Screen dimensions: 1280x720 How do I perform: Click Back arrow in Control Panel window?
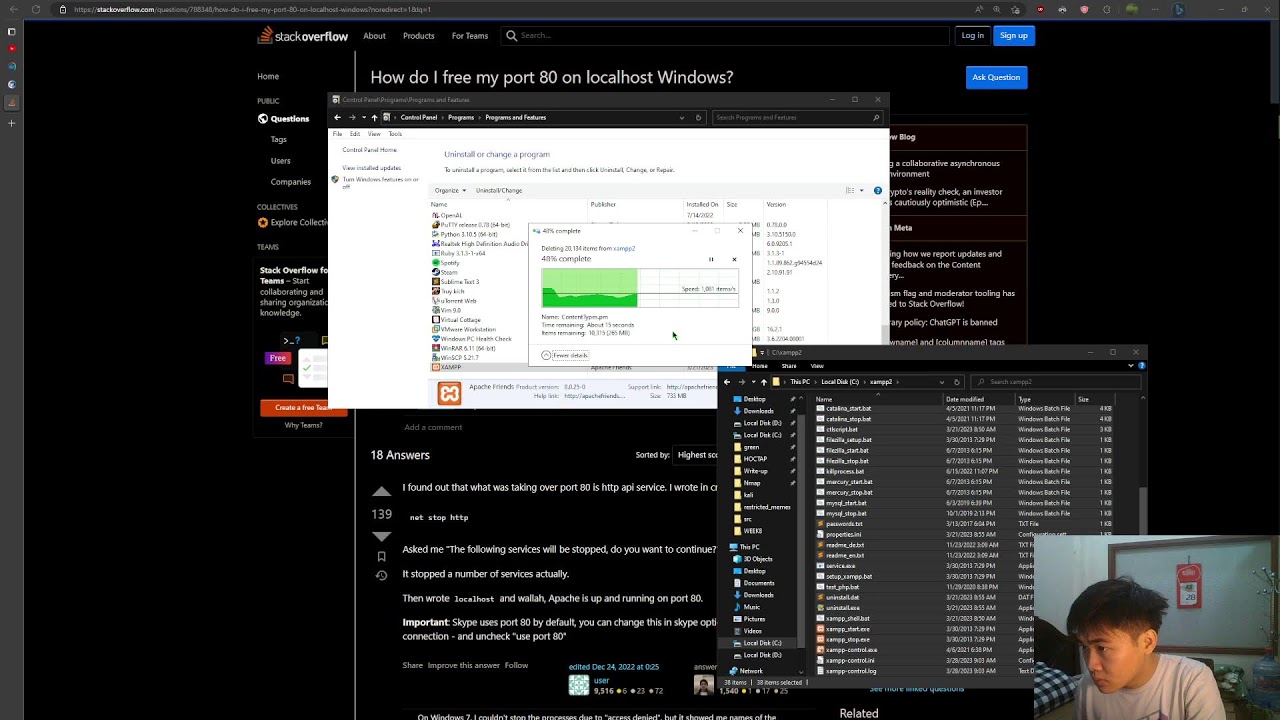(x=337, y=117)
